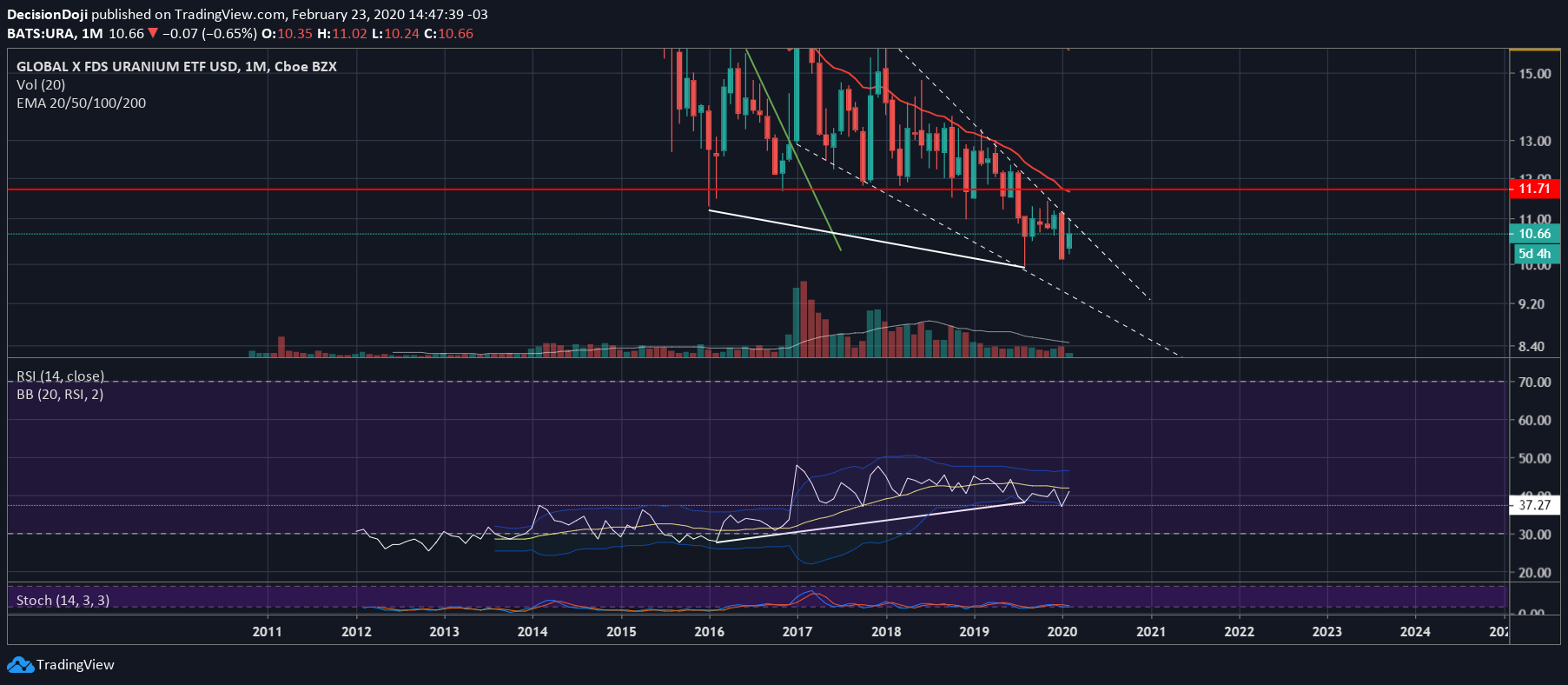
Task: Click 2020 on the time axis
Action: tap(1062, 631)
